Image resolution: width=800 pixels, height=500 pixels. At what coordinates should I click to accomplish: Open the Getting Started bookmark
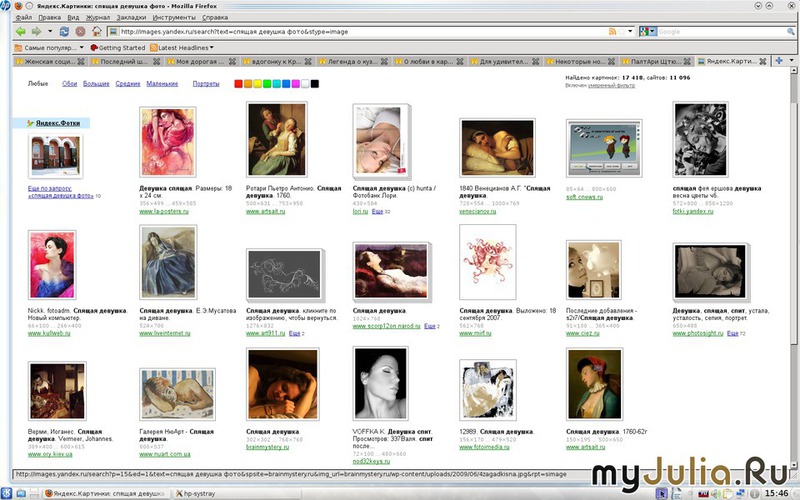pos(118,47)
